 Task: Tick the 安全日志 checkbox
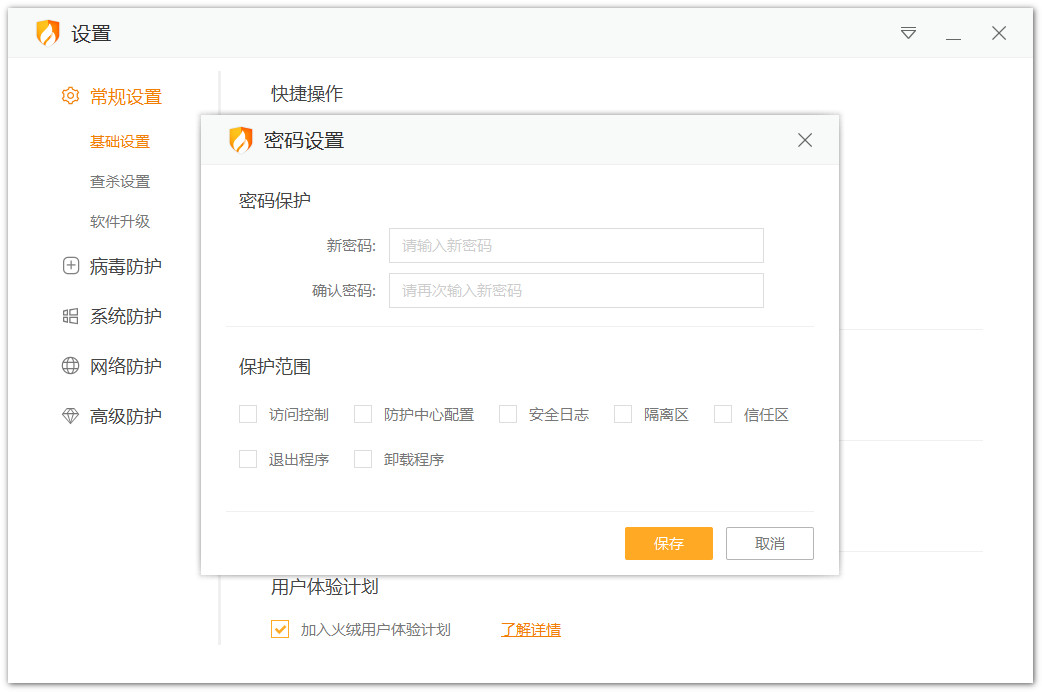(x=508, y=414)
